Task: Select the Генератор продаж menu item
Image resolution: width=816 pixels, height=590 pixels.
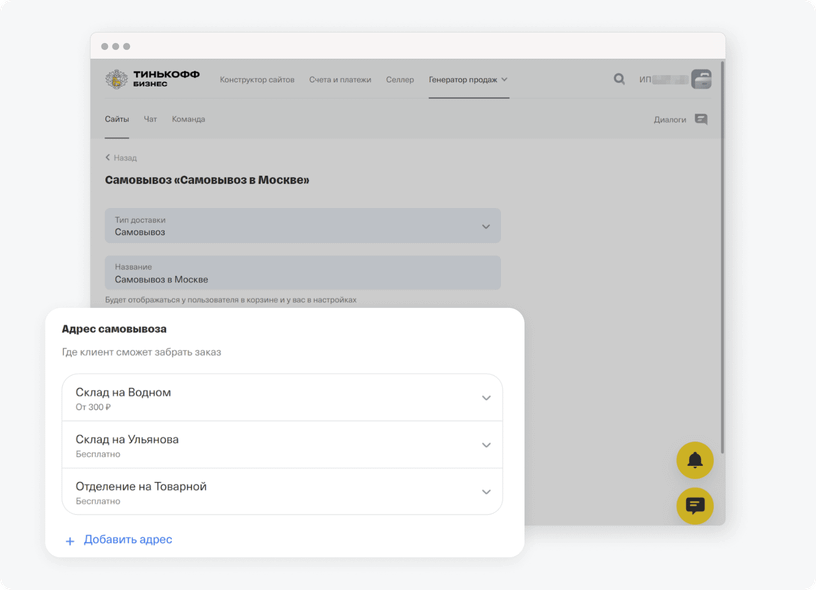Action: click(x=463, y=80)
